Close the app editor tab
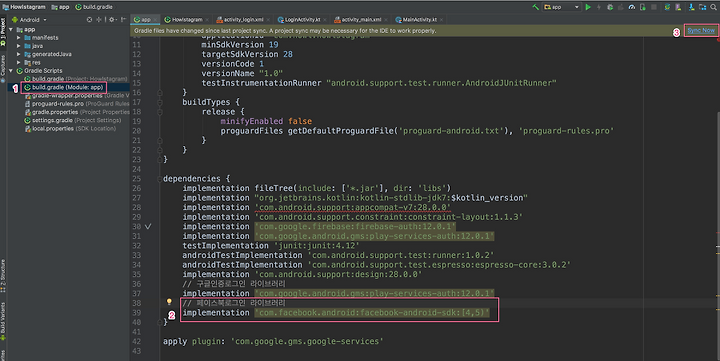This screenshot has width=720, height=361. tap(156, 20)
